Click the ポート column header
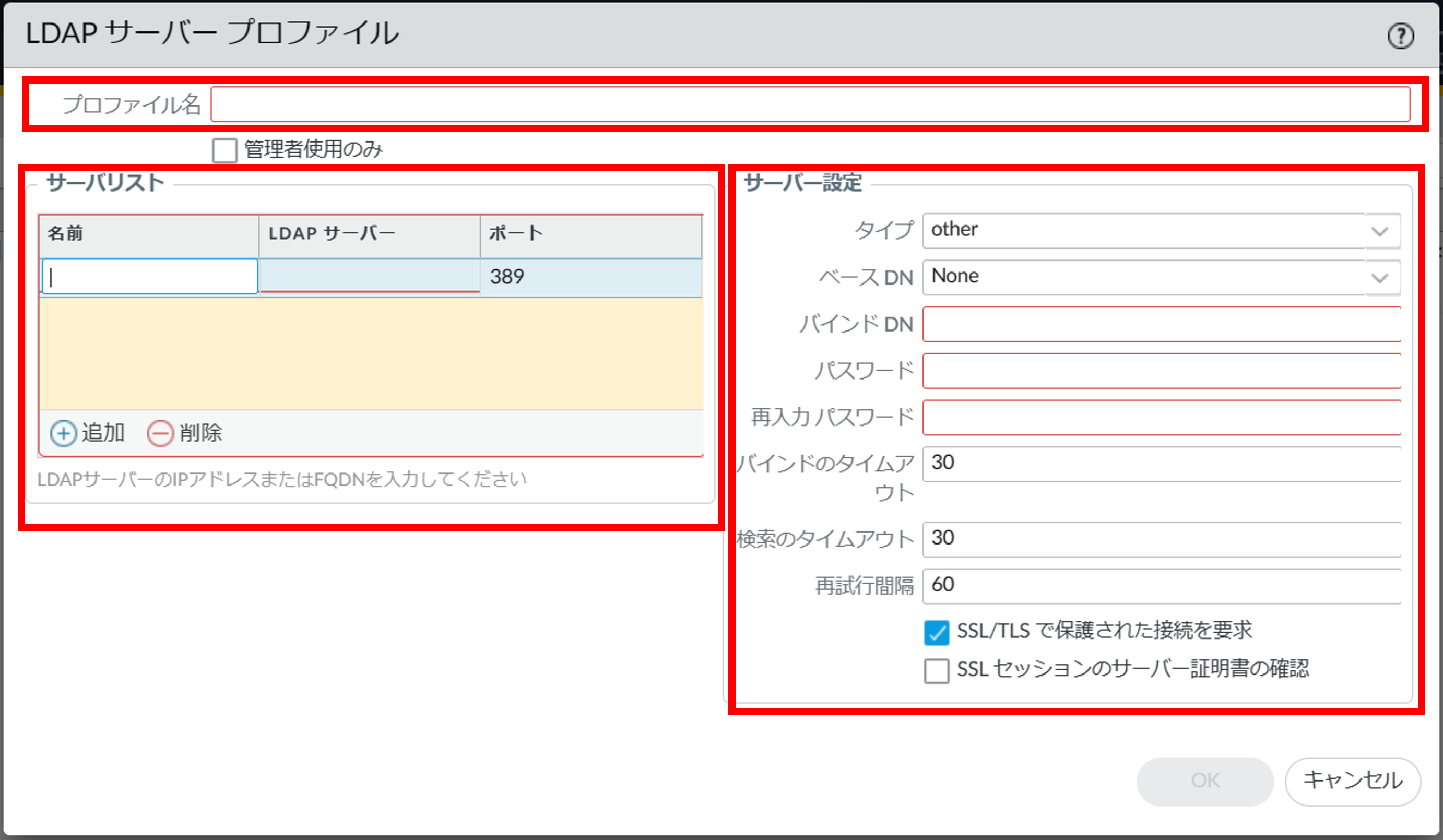The image size is (1443, 840). tap(590, 233)
